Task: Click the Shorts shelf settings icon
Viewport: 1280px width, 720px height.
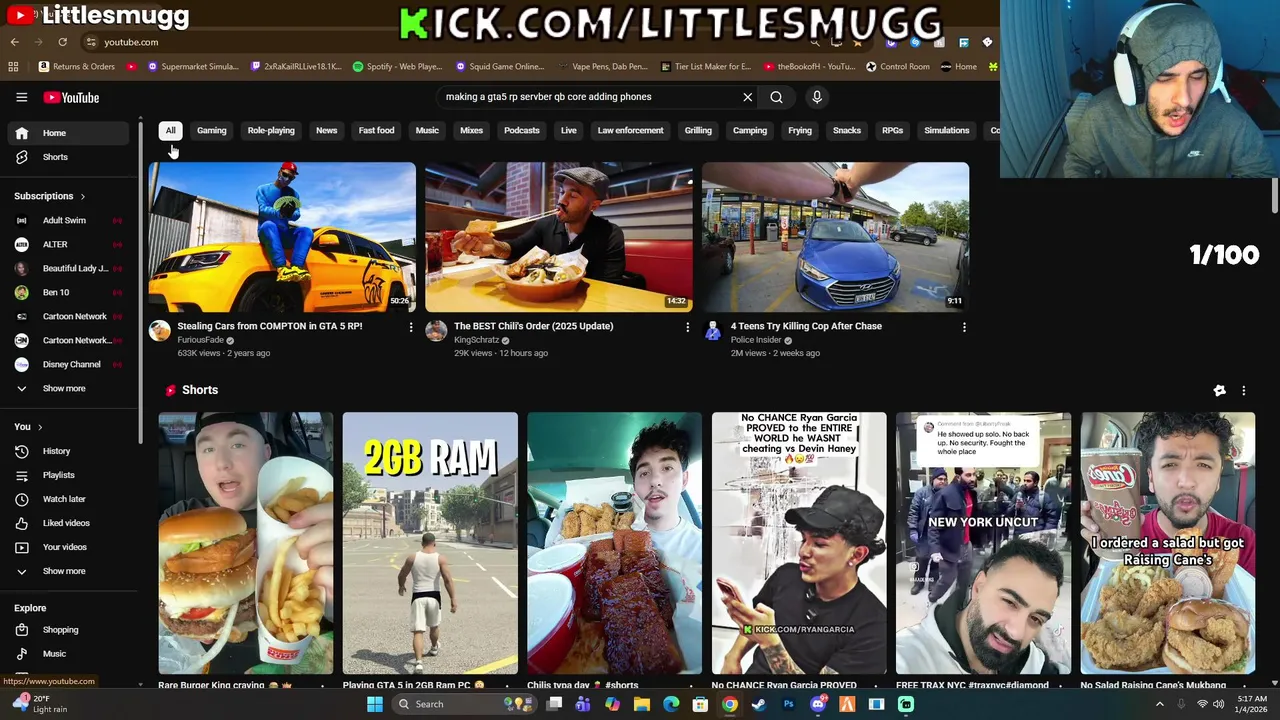Action: pyautogui.click(x=1219, y=391)
